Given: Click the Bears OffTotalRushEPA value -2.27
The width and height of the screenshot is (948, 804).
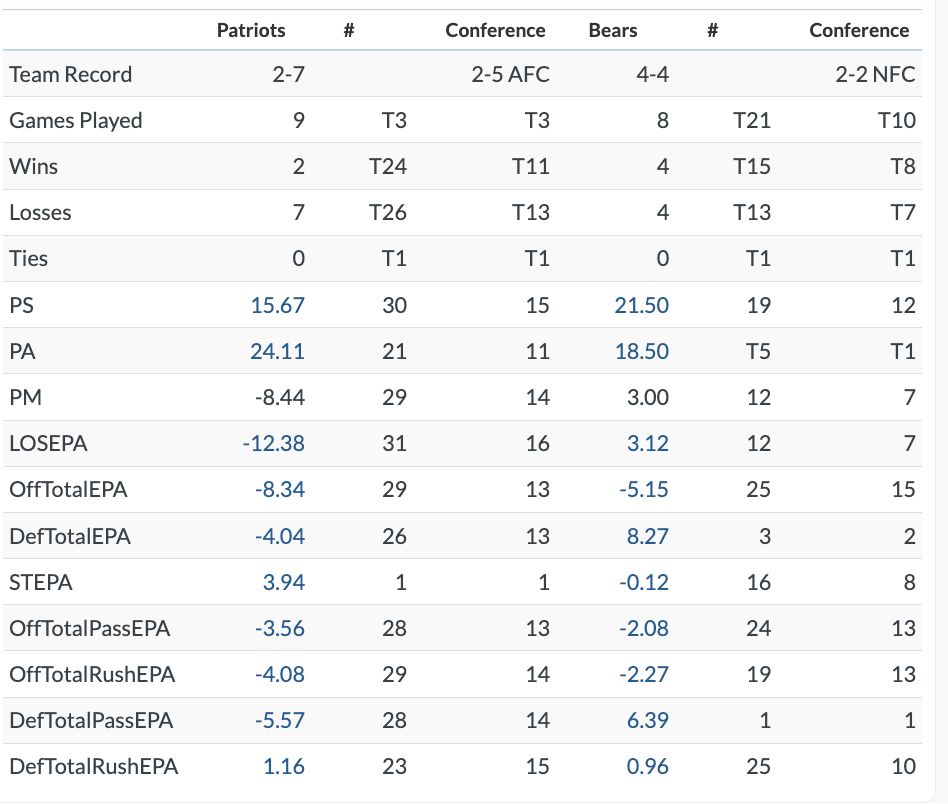Looking at the screenshot, I should (x=644, y=674).
